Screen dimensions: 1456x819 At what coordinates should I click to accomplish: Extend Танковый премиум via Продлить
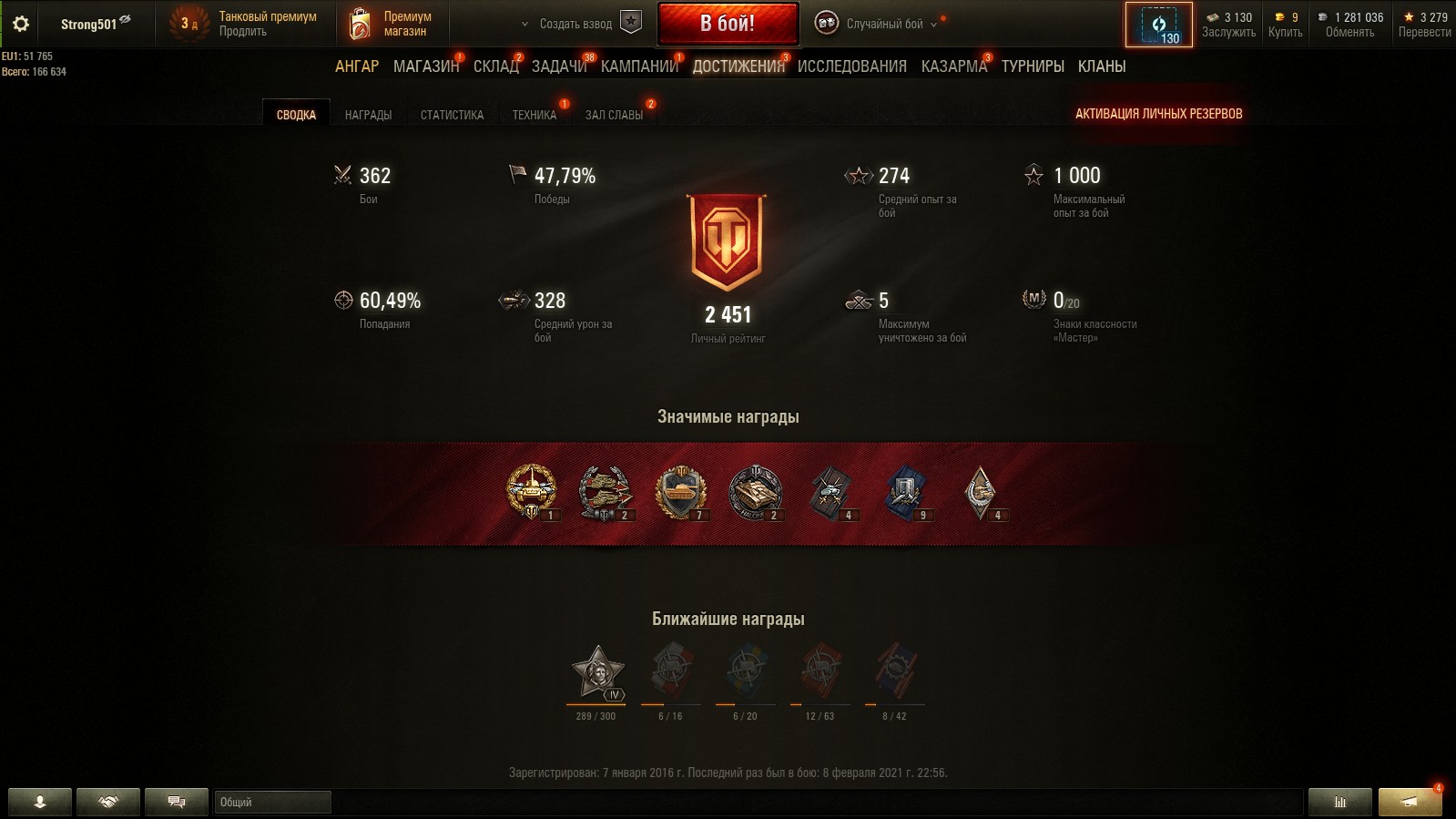pyautogui.click(x=242, y=32)
